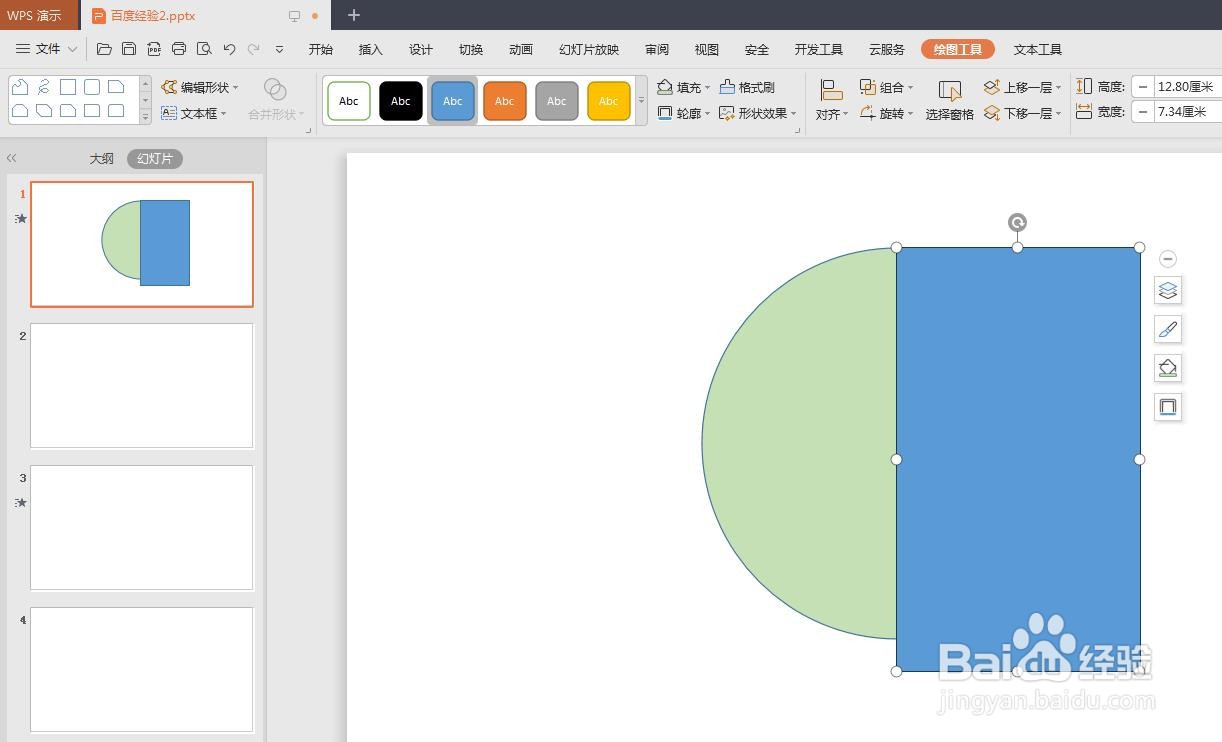Redo the action

pos(254,49)
